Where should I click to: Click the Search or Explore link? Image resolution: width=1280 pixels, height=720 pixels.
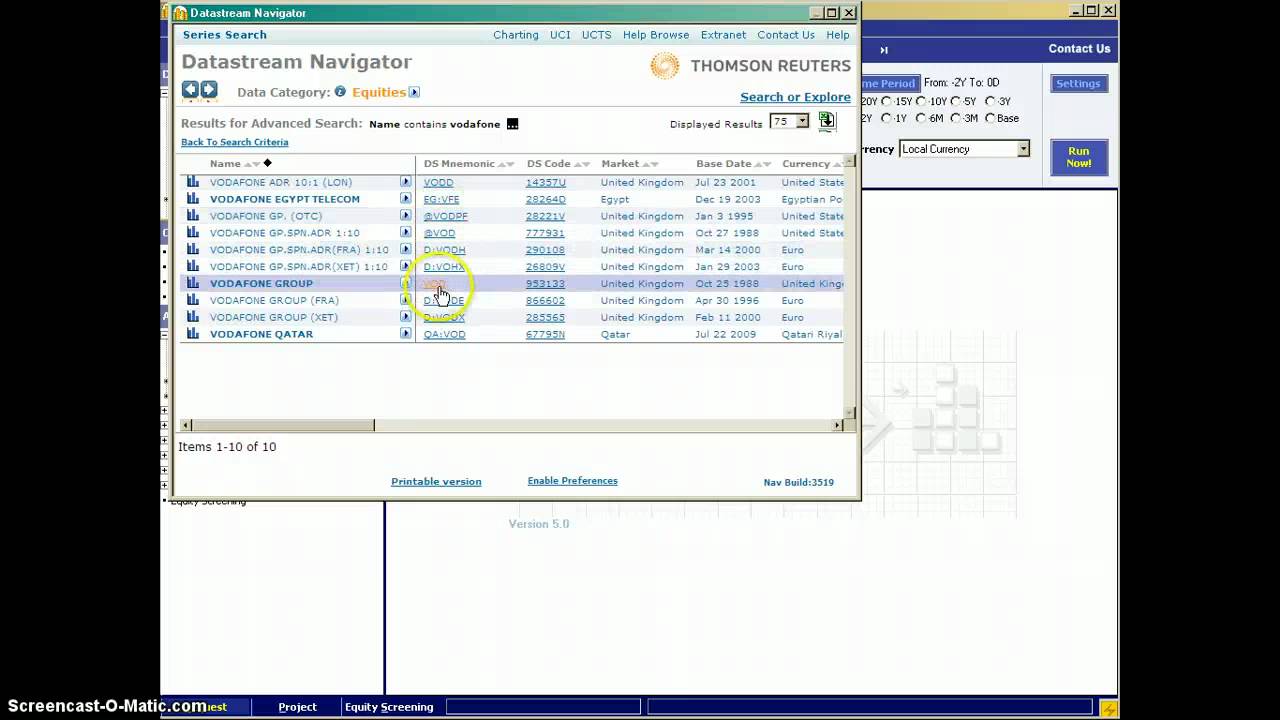795,97
